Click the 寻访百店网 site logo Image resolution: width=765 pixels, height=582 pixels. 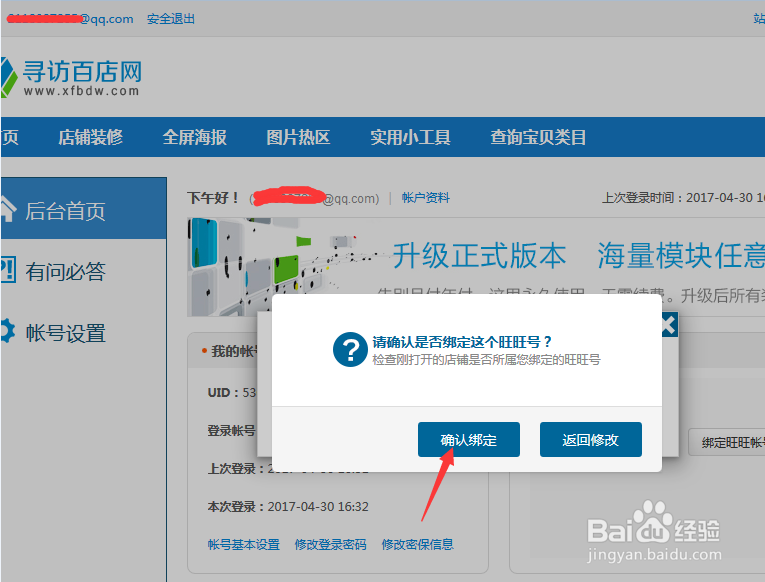click(71, 77)
